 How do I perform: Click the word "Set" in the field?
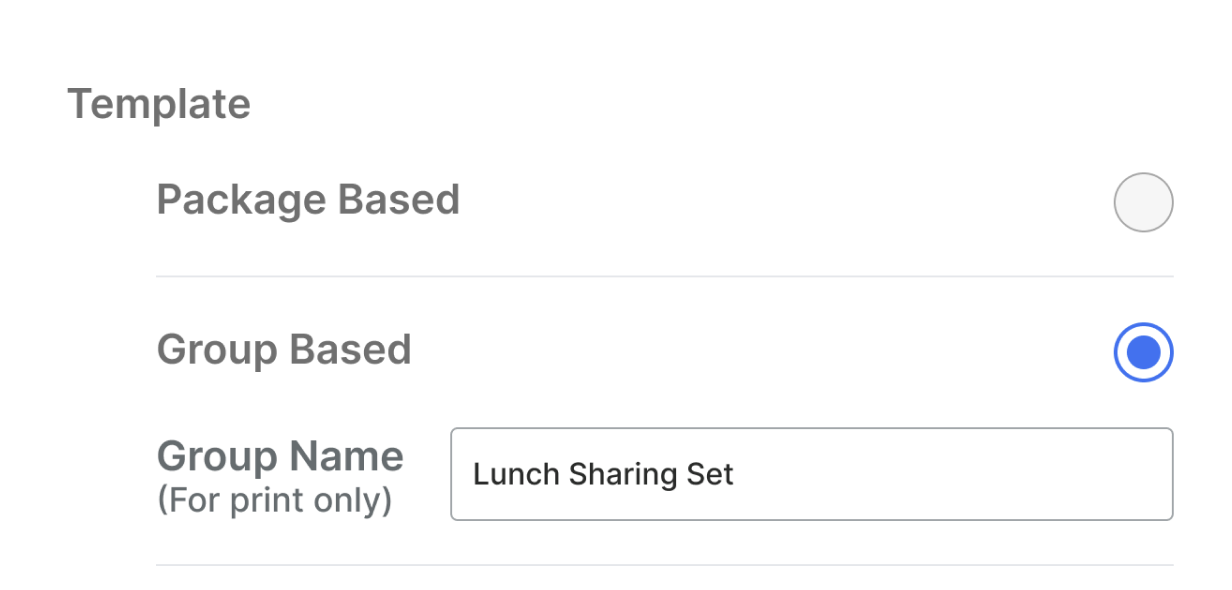tap(710, 474)
